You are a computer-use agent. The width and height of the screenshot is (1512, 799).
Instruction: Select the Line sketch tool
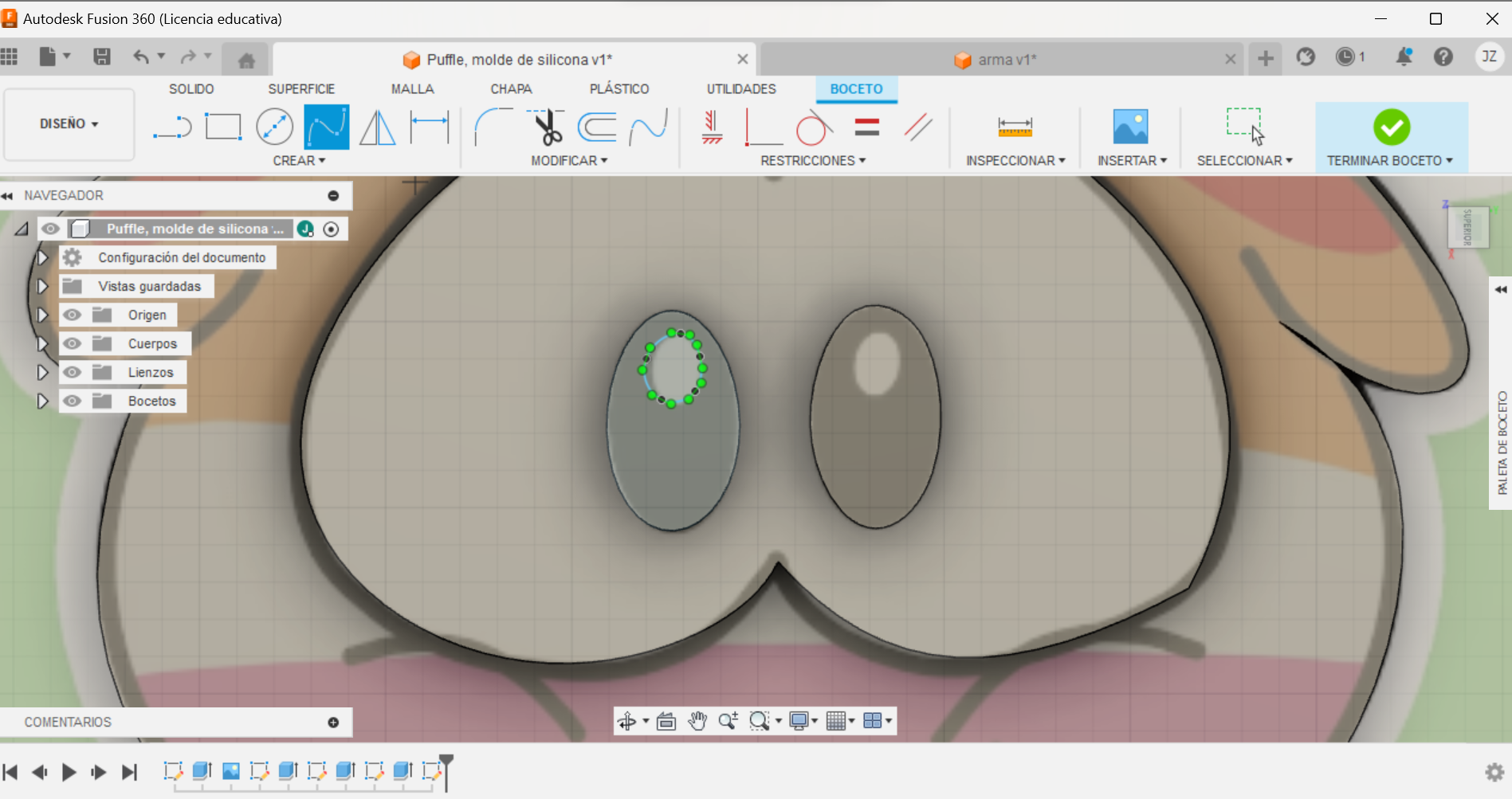tap(173, 127)
